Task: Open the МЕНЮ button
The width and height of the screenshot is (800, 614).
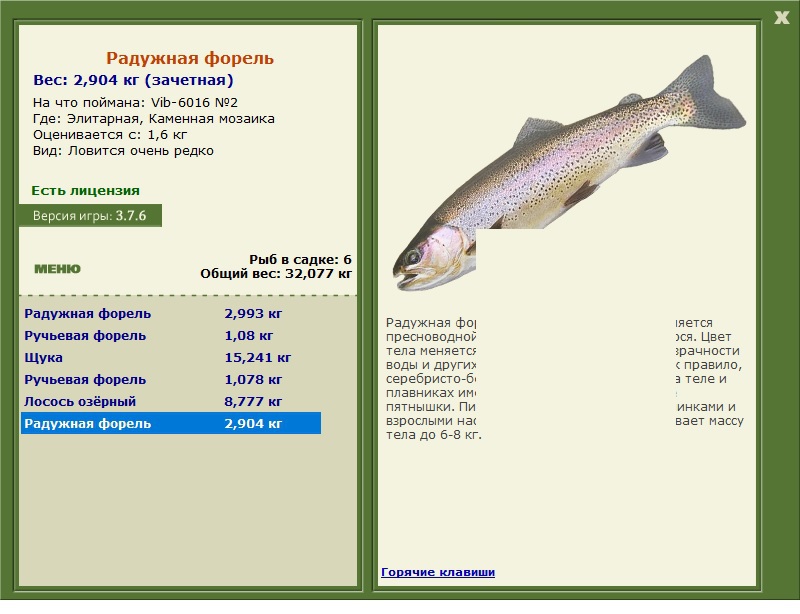Action: tap(57, 269)
